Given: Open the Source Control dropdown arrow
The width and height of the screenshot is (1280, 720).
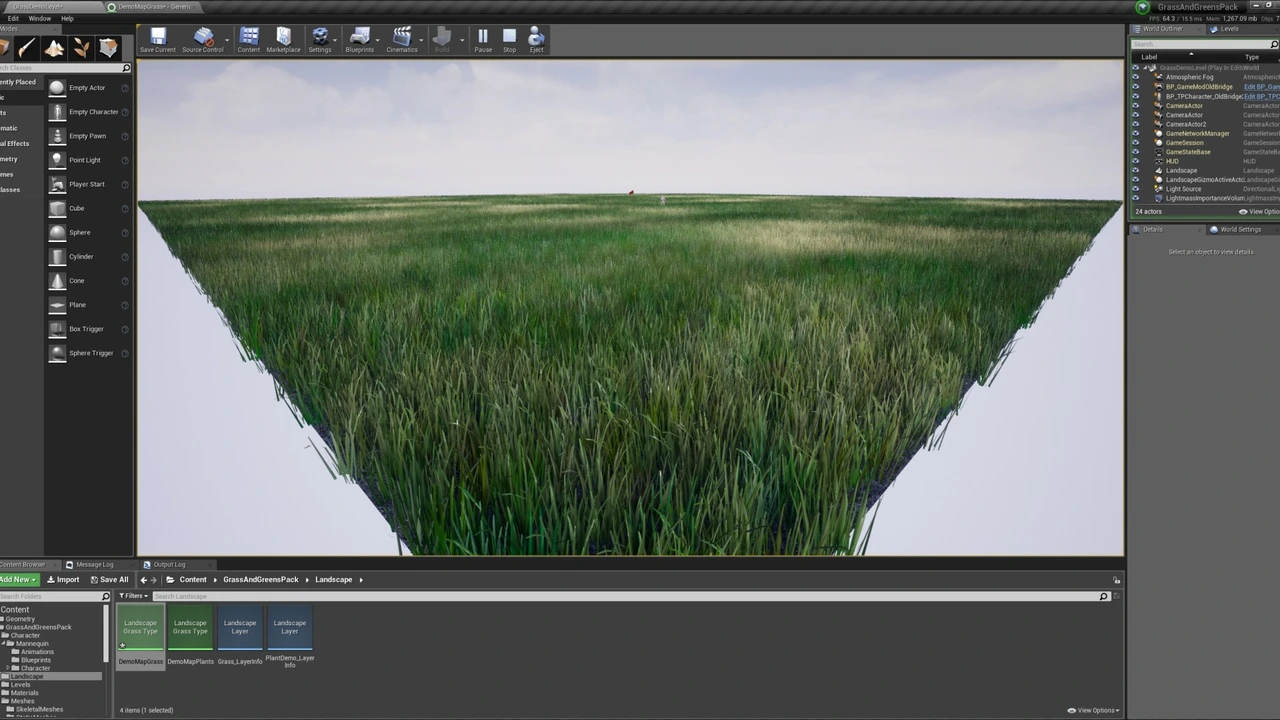Looking at the screenshot, I should [229, 41].
